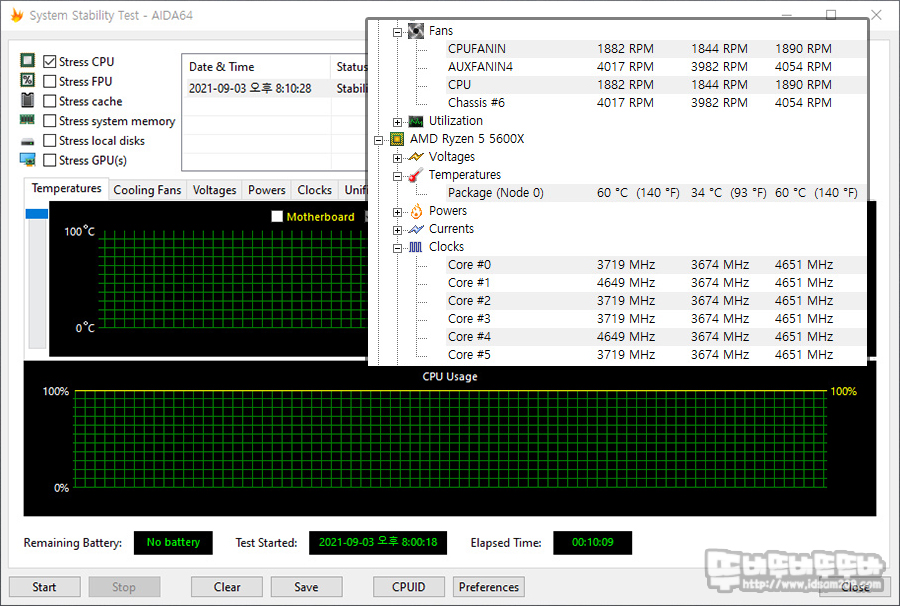Click the Utilization graph icon
This screenshot has height=606, width=900.
coord(416,121)
